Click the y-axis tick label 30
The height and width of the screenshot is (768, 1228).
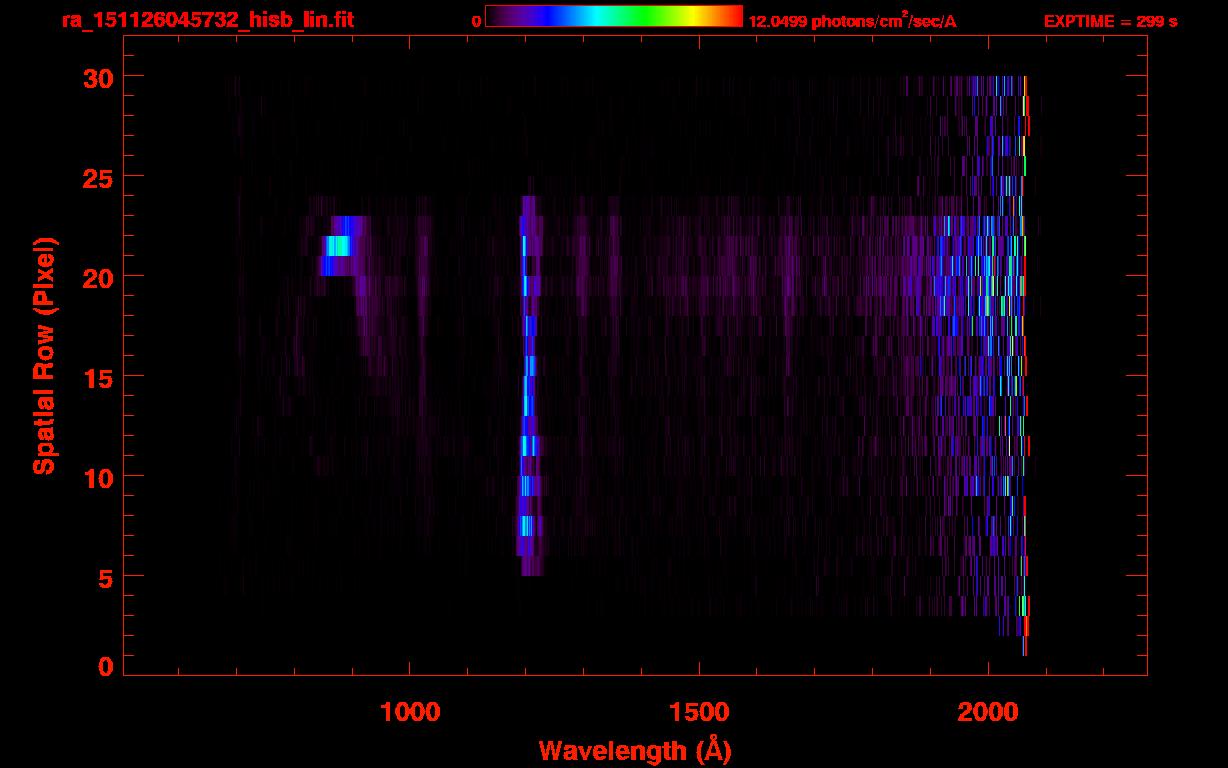pos(97,77)
